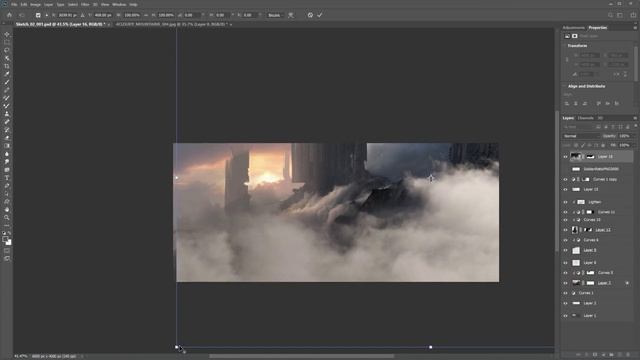Open the File menu
The height and width of the screenshot is (360, 640).
coord(14,4)
